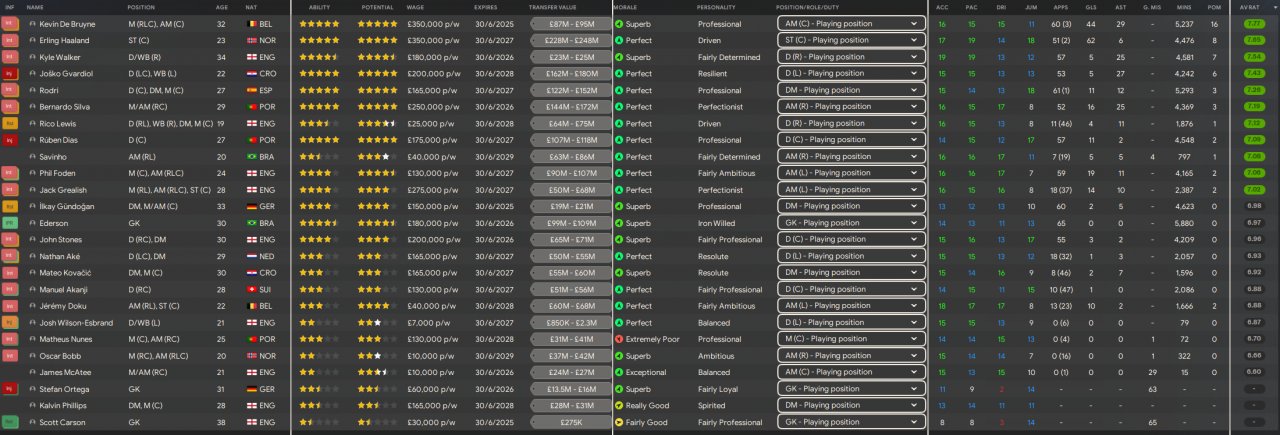The image size is (1280, 435).
Task: Click Stefan Ortega's red injury badge
Action: point(10,389)
